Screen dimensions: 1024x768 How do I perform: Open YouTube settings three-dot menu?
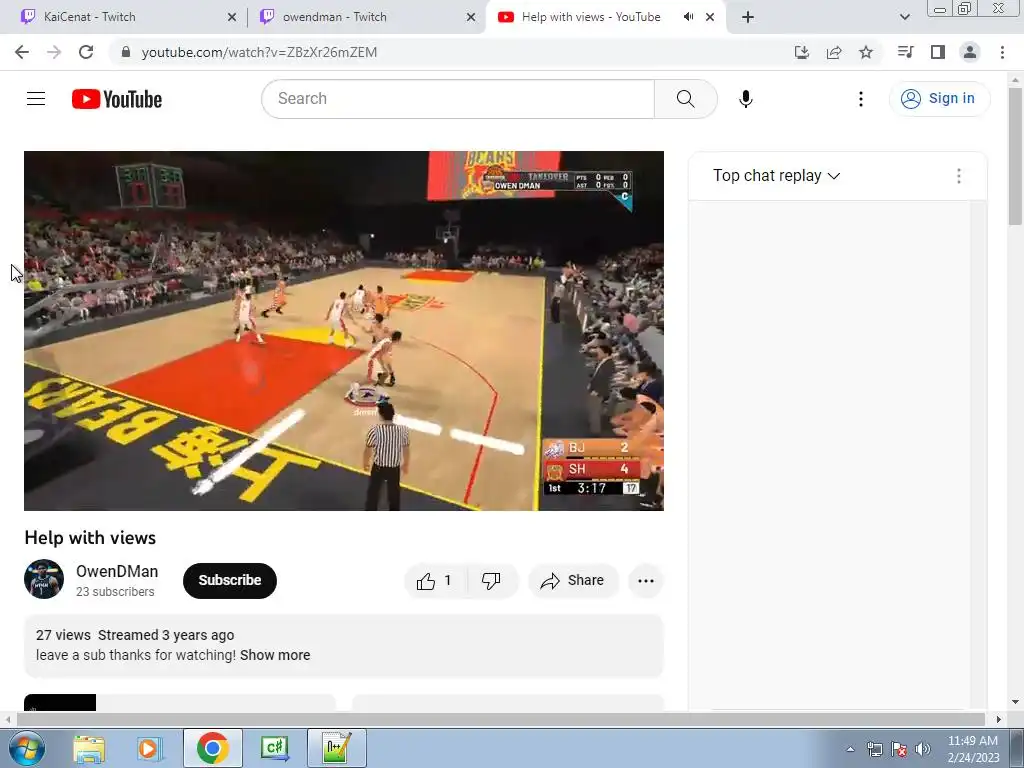(861, 99)
